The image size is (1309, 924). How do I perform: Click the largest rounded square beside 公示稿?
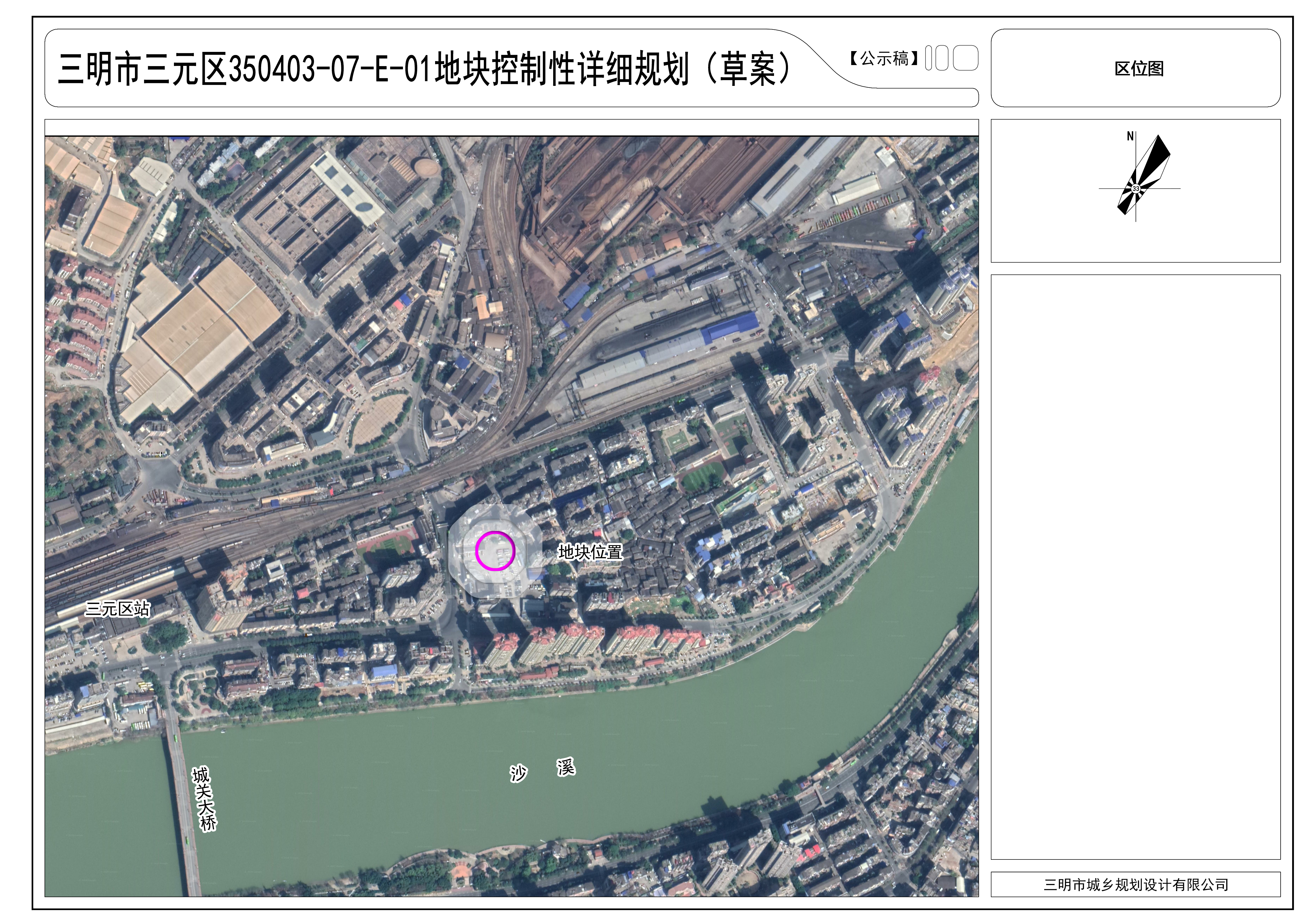(x=965, y=58)
